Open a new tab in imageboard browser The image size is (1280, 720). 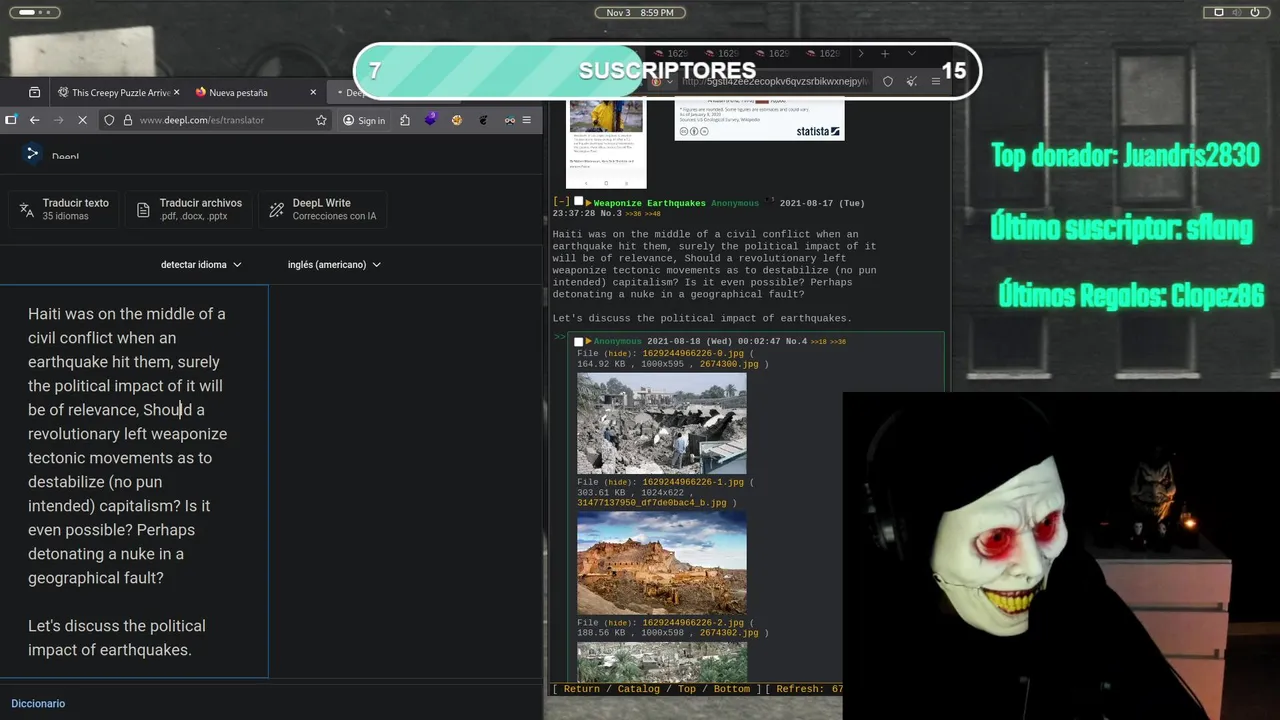(x=885, y=53)
